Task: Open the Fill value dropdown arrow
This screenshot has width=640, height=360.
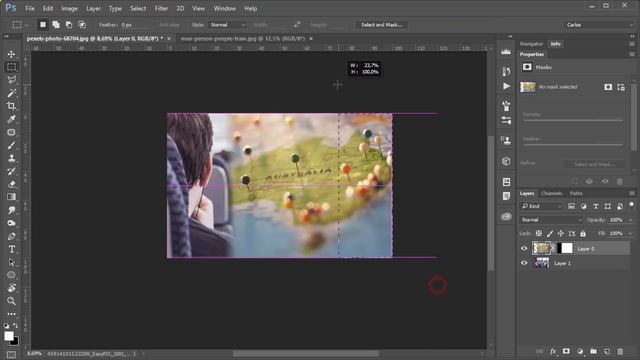Action: (631, 233)
